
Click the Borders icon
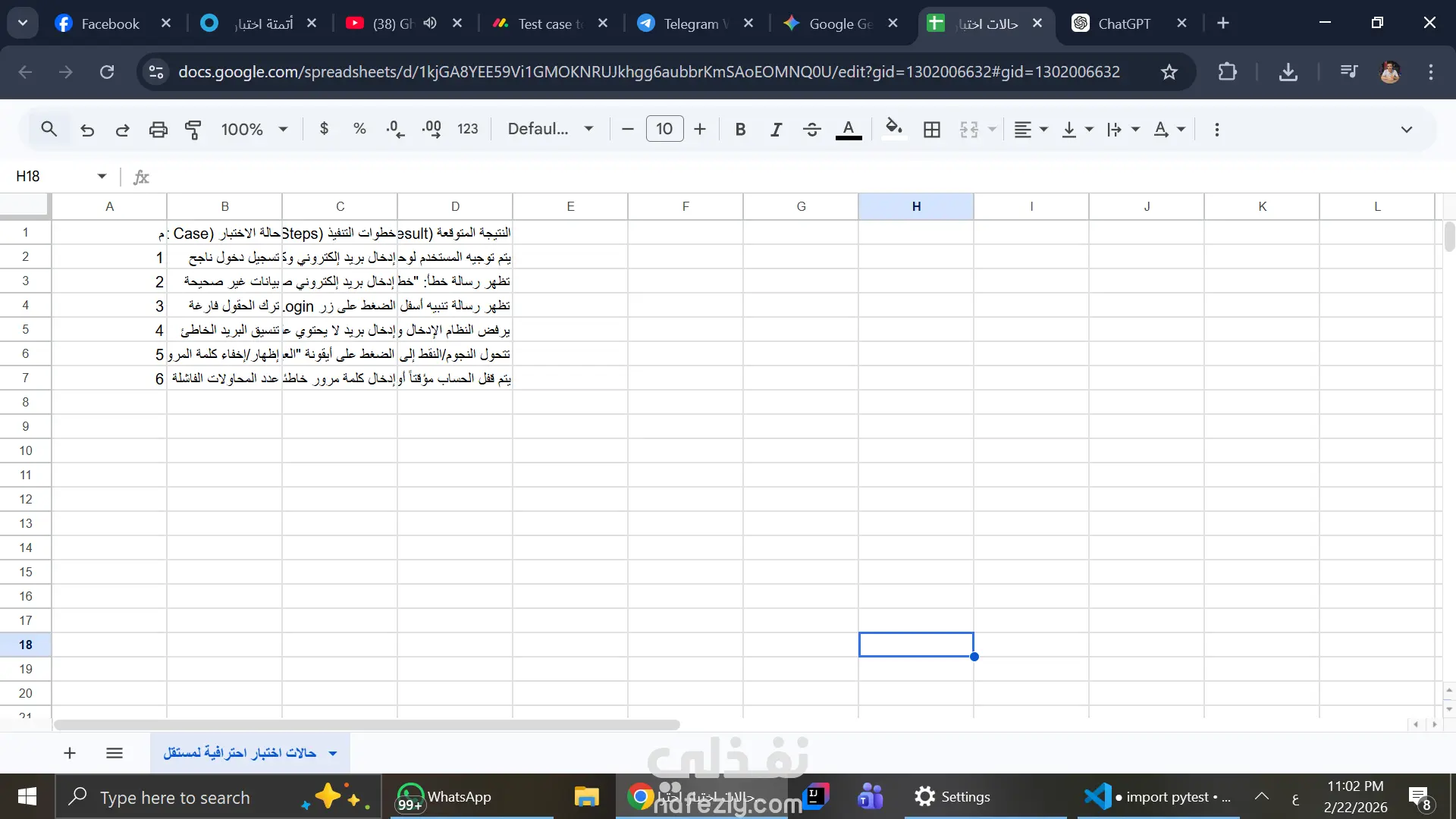coord(932,130)
